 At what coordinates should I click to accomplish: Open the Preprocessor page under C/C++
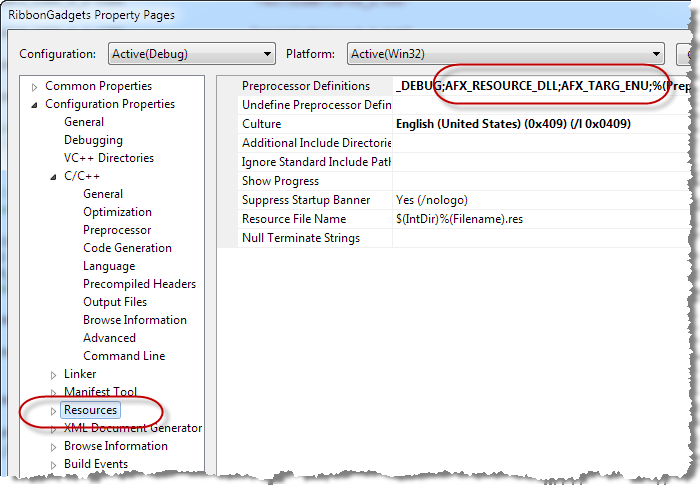117,230
